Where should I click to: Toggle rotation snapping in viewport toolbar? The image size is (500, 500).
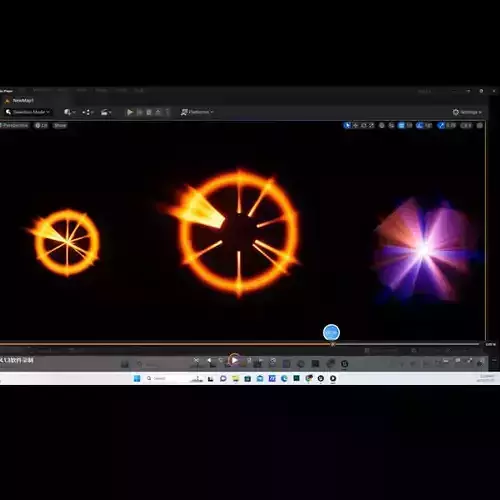pos(420,125)
